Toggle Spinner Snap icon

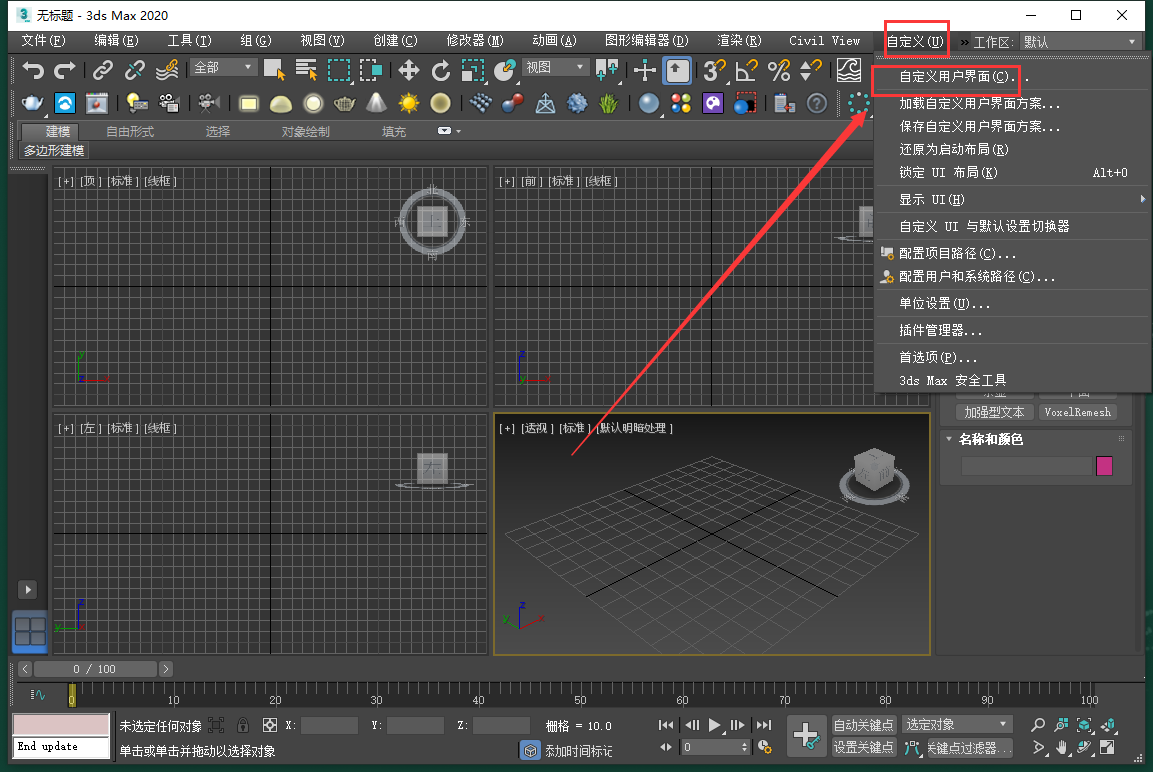(810, 71)
